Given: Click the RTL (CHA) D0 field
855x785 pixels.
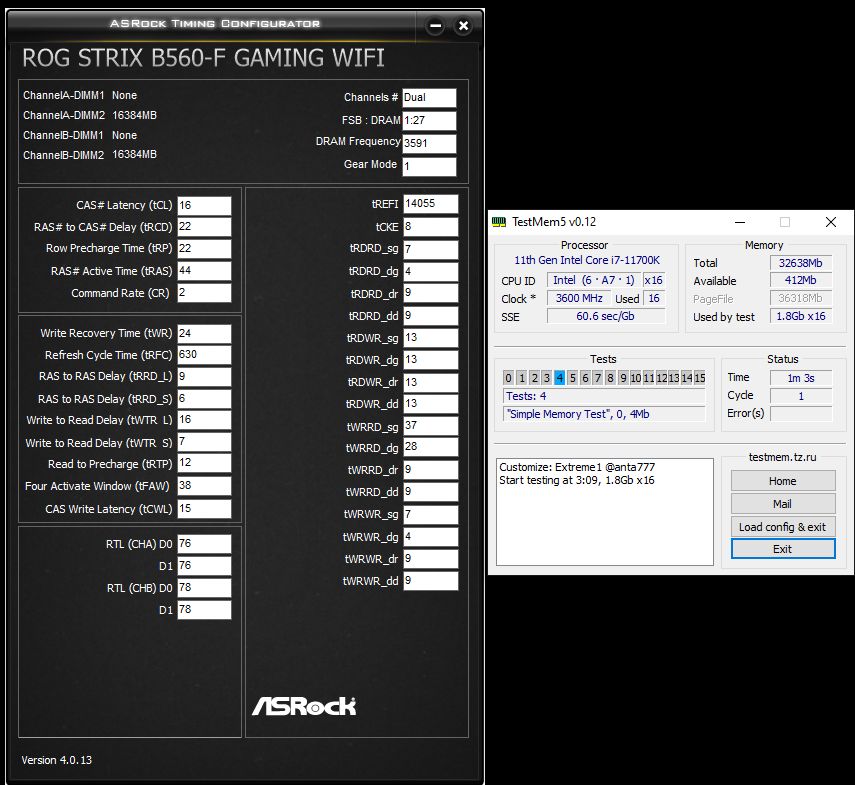Looking at the screenshot, I should pyautogui.click(x=204, y=544).
